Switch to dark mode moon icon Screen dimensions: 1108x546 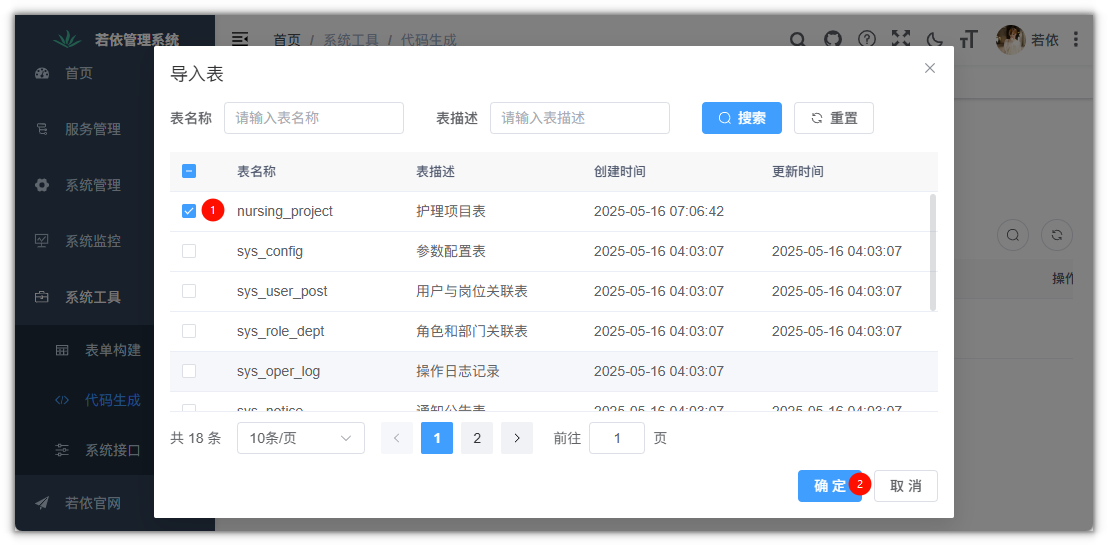935,40
